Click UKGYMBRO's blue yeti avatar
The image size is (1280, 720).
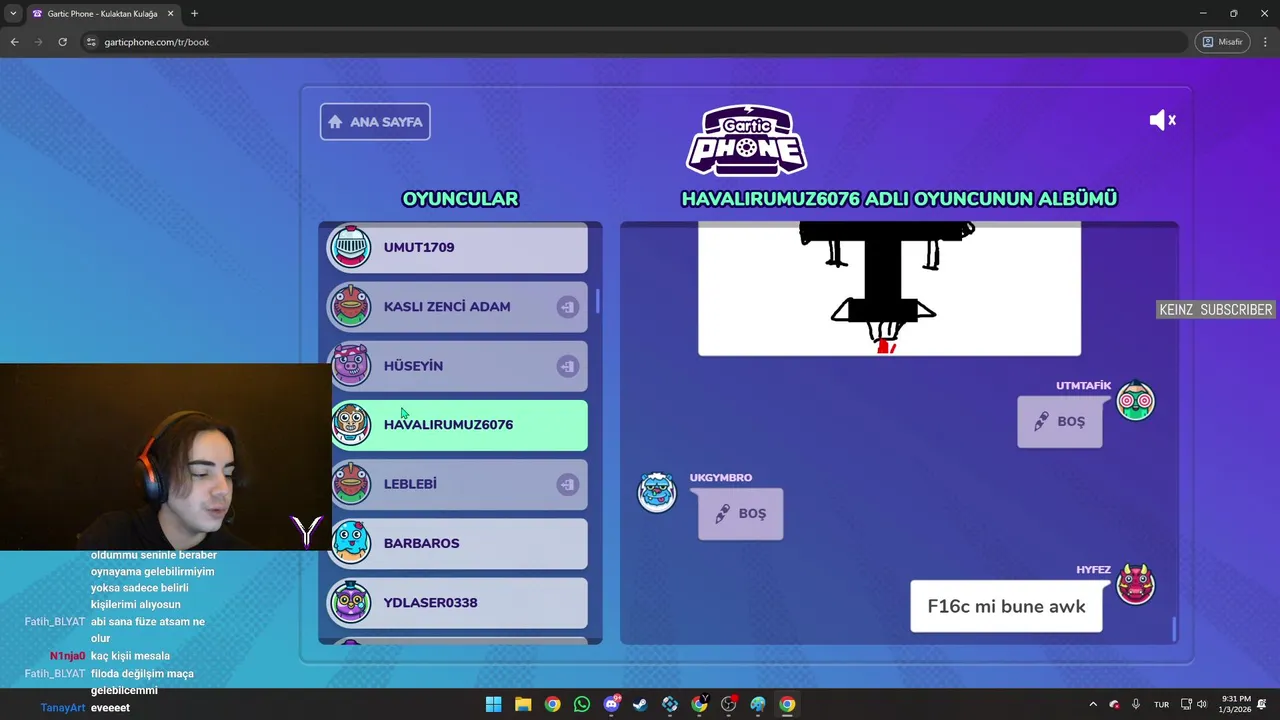(x=657, y=493)
